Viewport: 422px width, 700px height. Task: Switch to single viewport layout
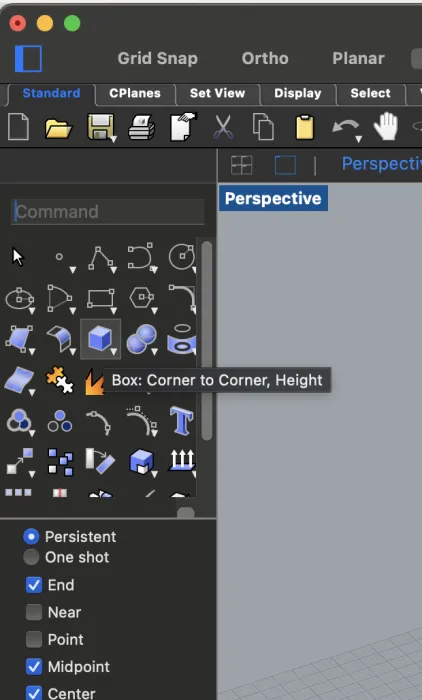285,165
